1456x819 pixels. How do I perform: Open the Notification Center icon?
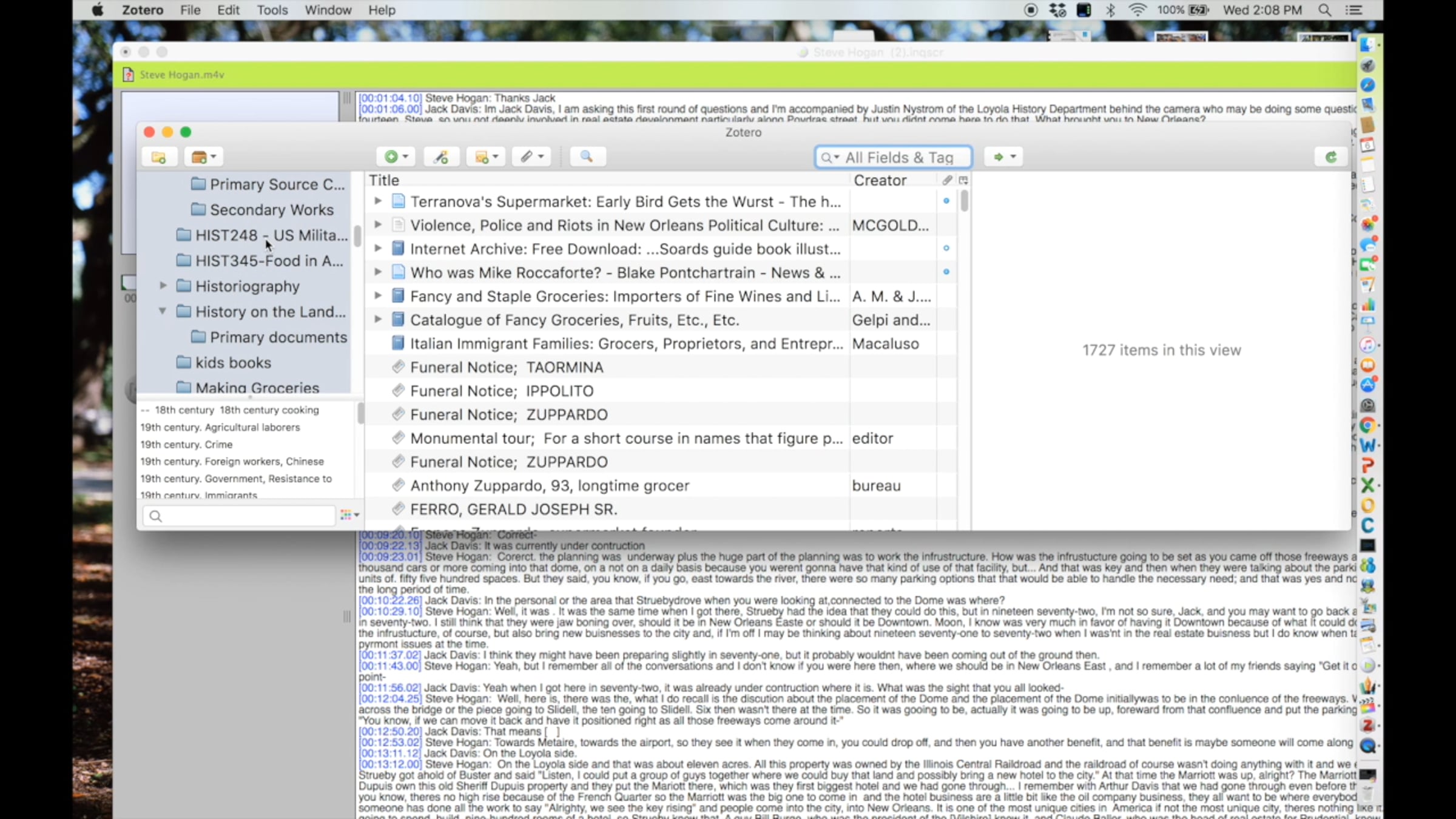[1353, 10]
